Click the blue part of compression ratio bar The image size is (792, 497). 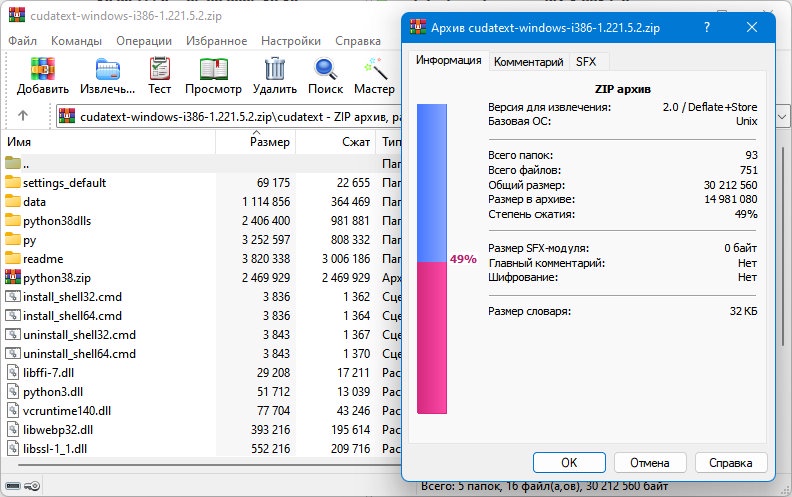point(432,183)
